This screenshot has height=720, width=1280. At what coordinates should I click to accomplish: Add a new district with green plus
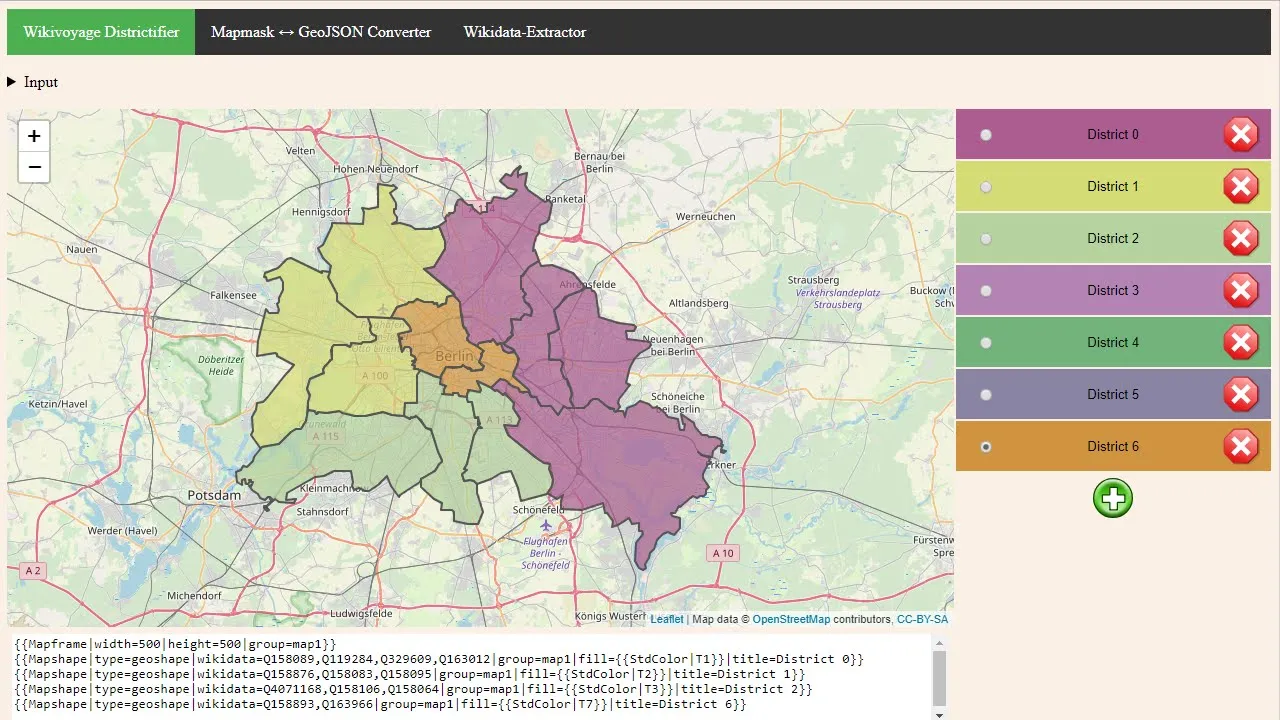[x=1113, y=498]
